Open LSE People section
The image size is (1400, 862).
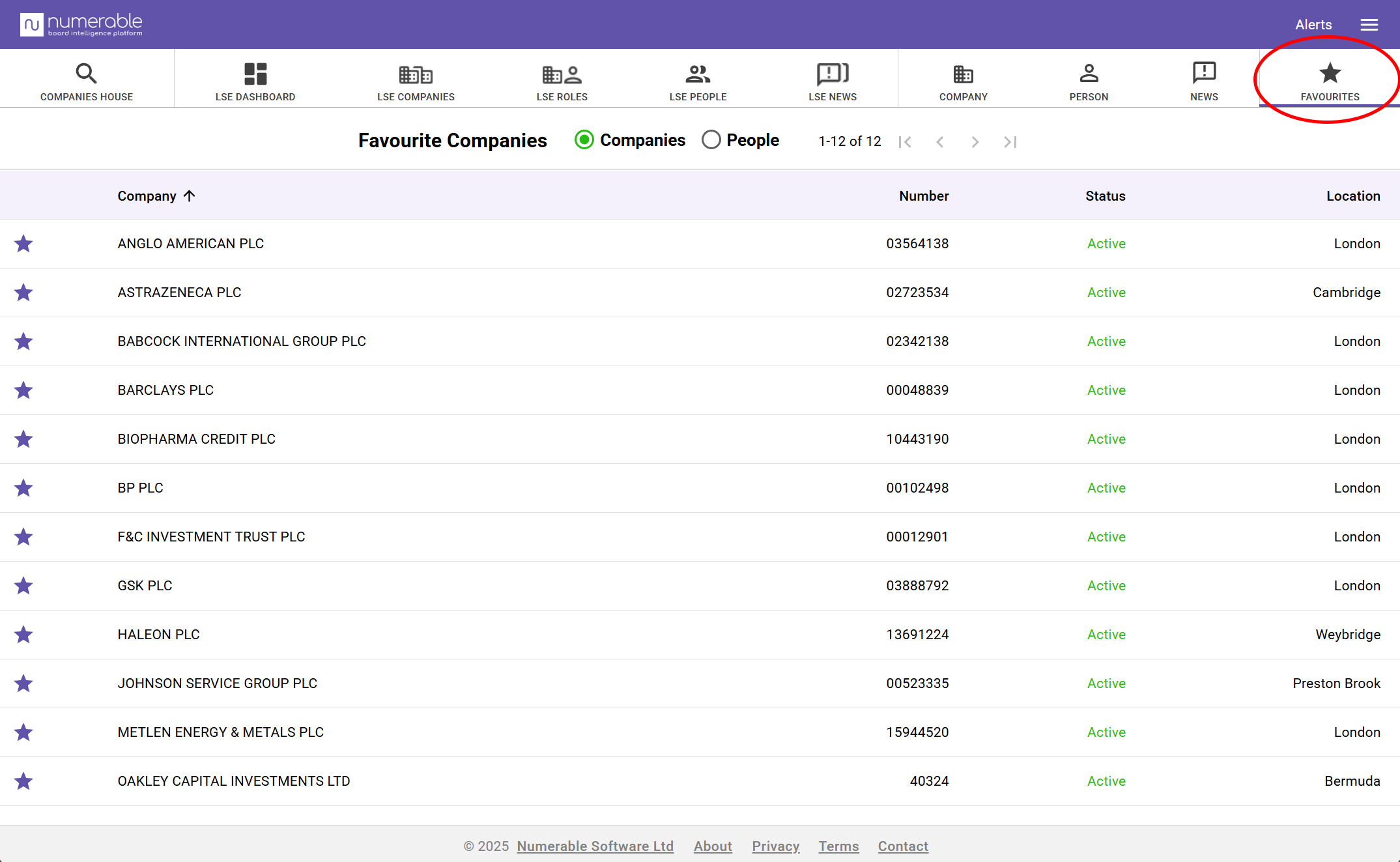click(698, 81)
